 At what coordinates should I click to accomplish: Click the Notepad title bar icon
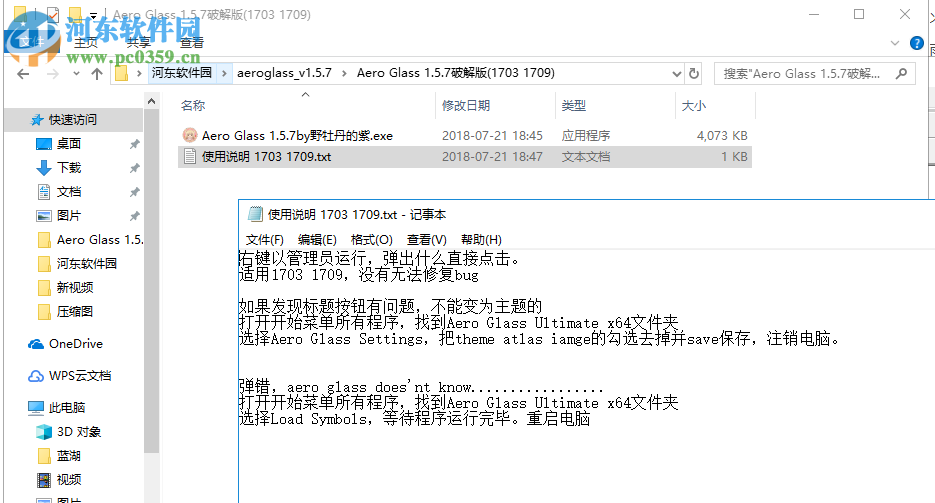(255, 214)
